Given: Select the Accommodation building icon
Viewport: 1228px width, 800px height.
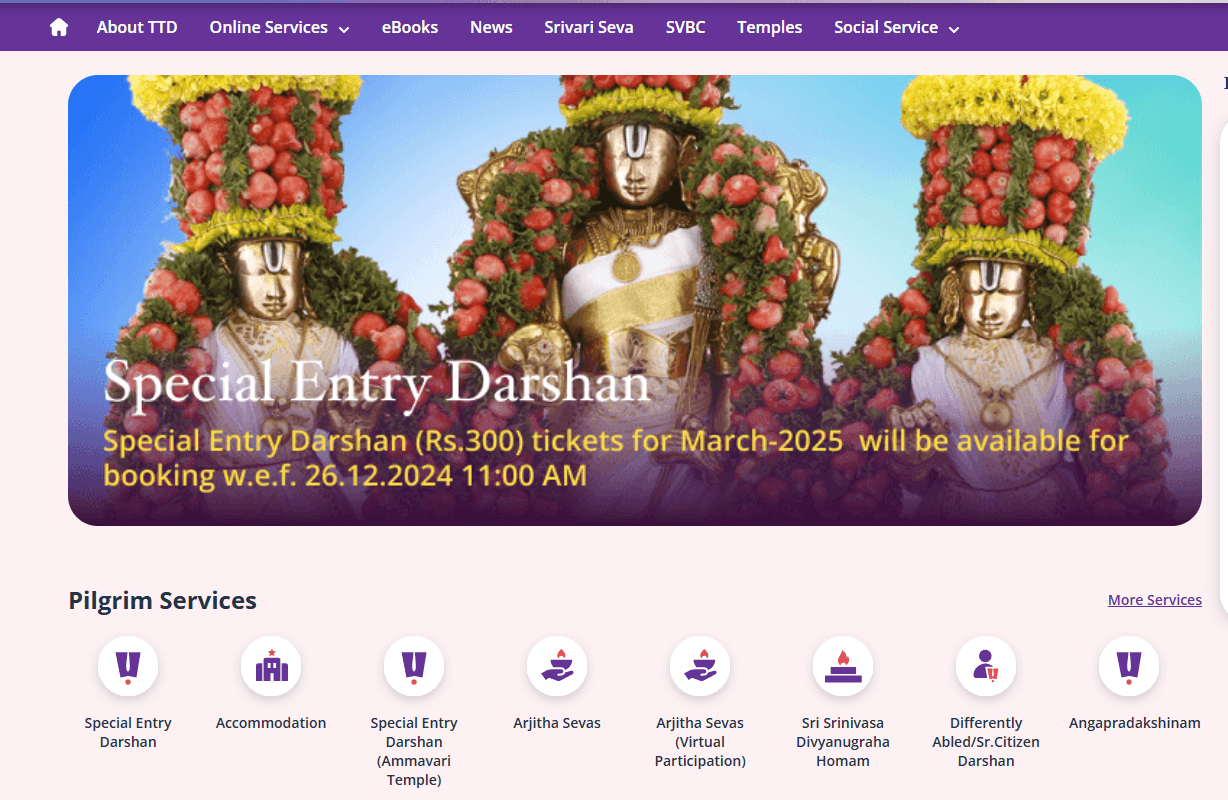Looking at the screenshot, I should pos(271,666).
